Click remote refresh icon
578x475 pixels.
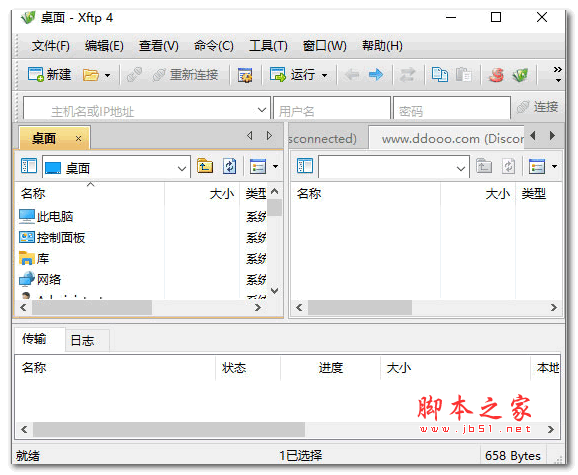pyautogui.click(x=508, y=166)
